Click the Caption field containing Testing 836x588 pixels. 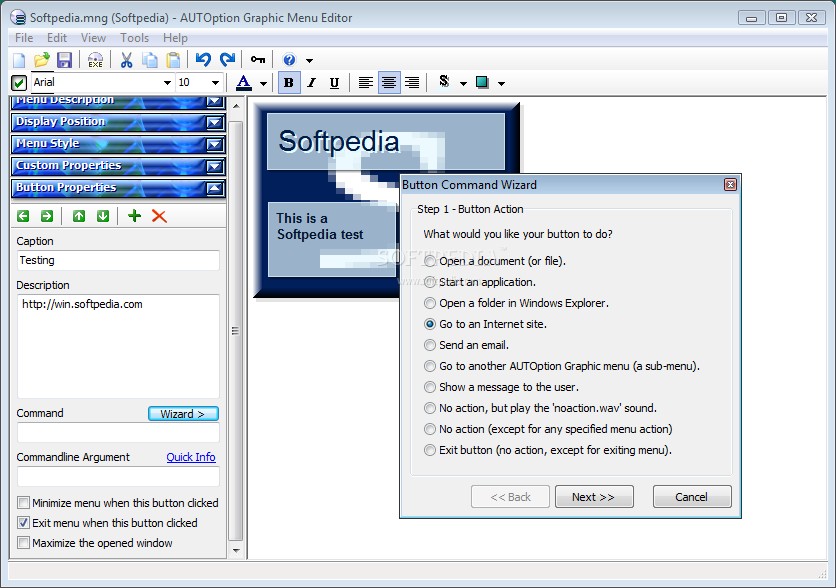coord(118,260)
